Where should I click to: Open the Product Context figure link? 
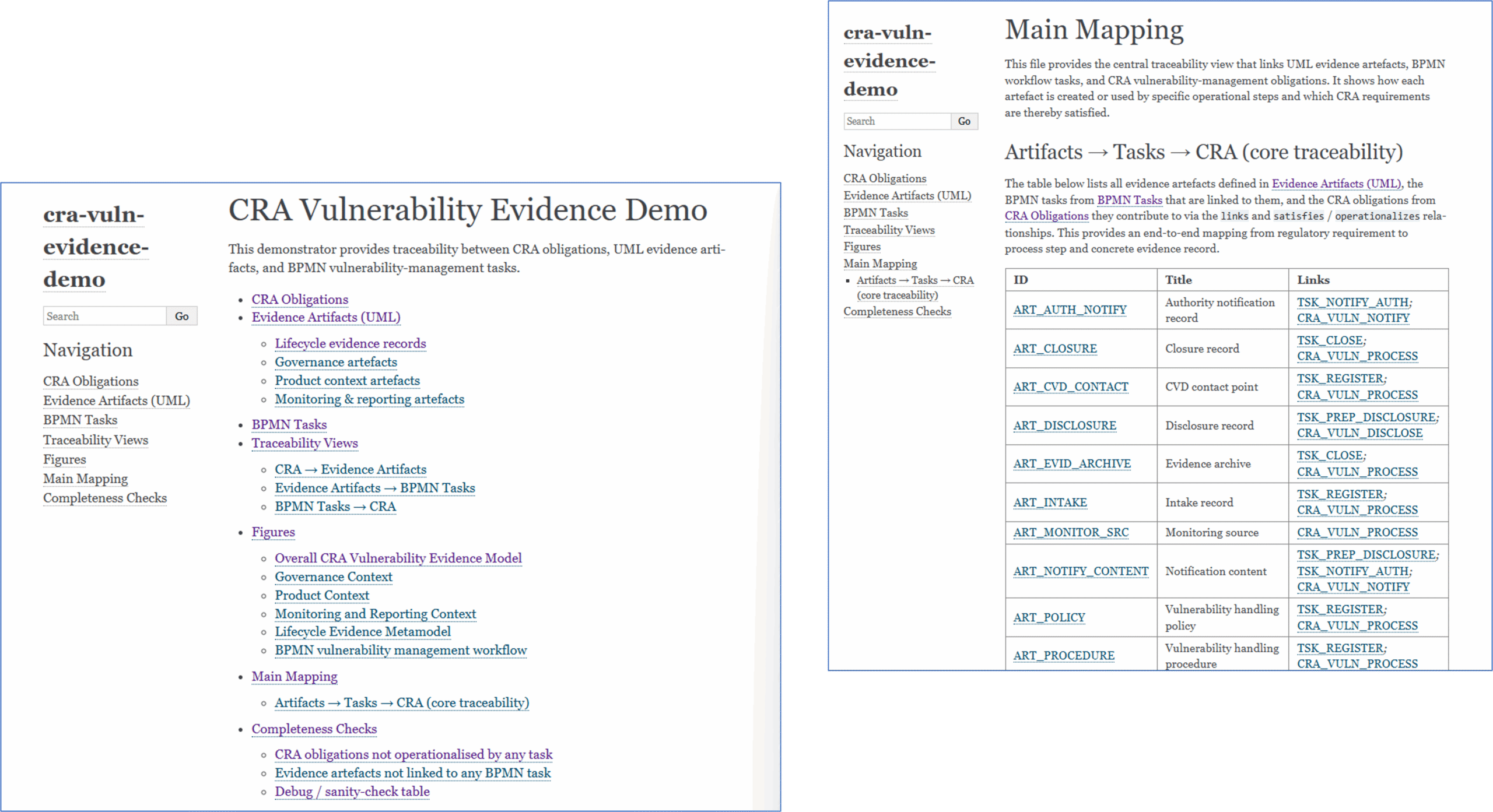coord(322,595)
